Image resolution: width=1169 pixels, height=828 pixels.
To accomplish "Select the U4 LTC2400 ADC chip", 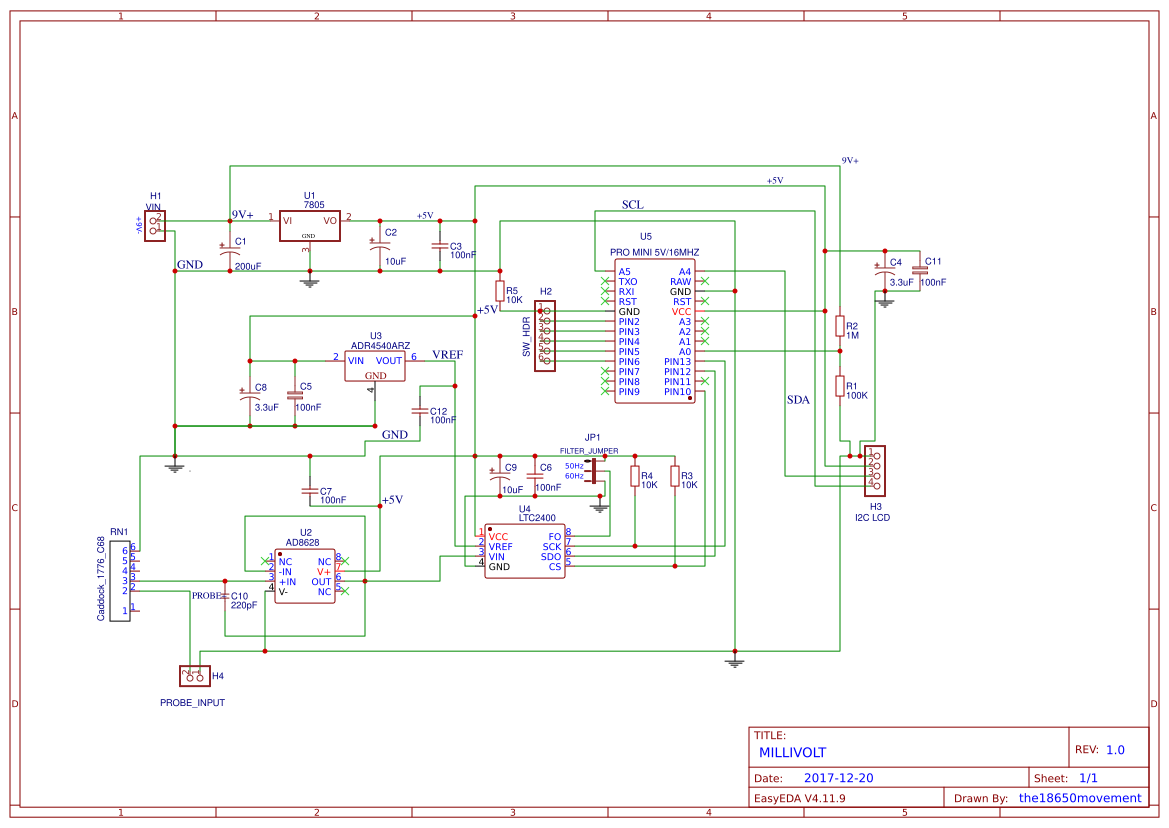I will coord(525,551).
